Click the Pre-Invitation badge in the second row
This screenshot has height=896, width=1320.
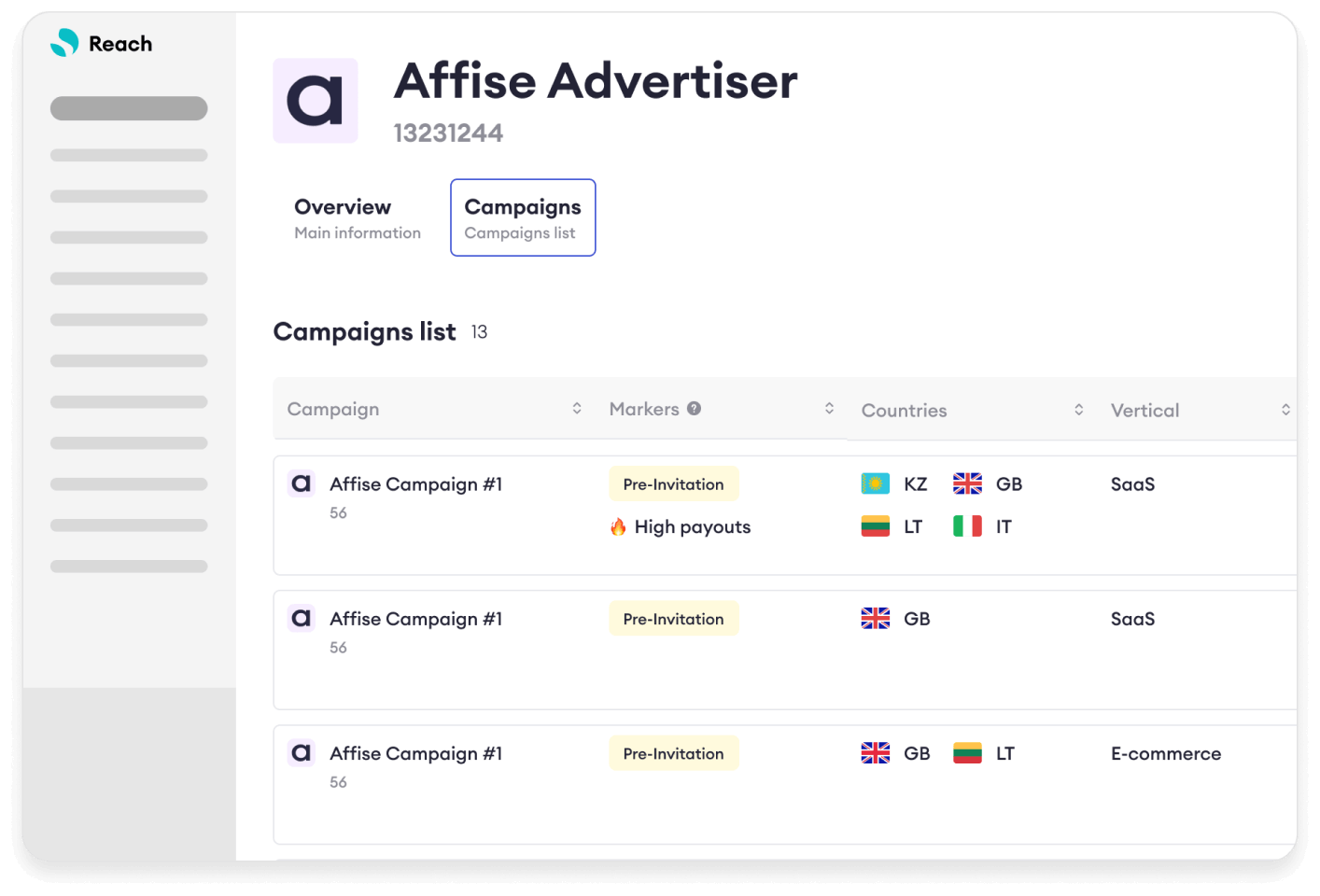(673, 619)
